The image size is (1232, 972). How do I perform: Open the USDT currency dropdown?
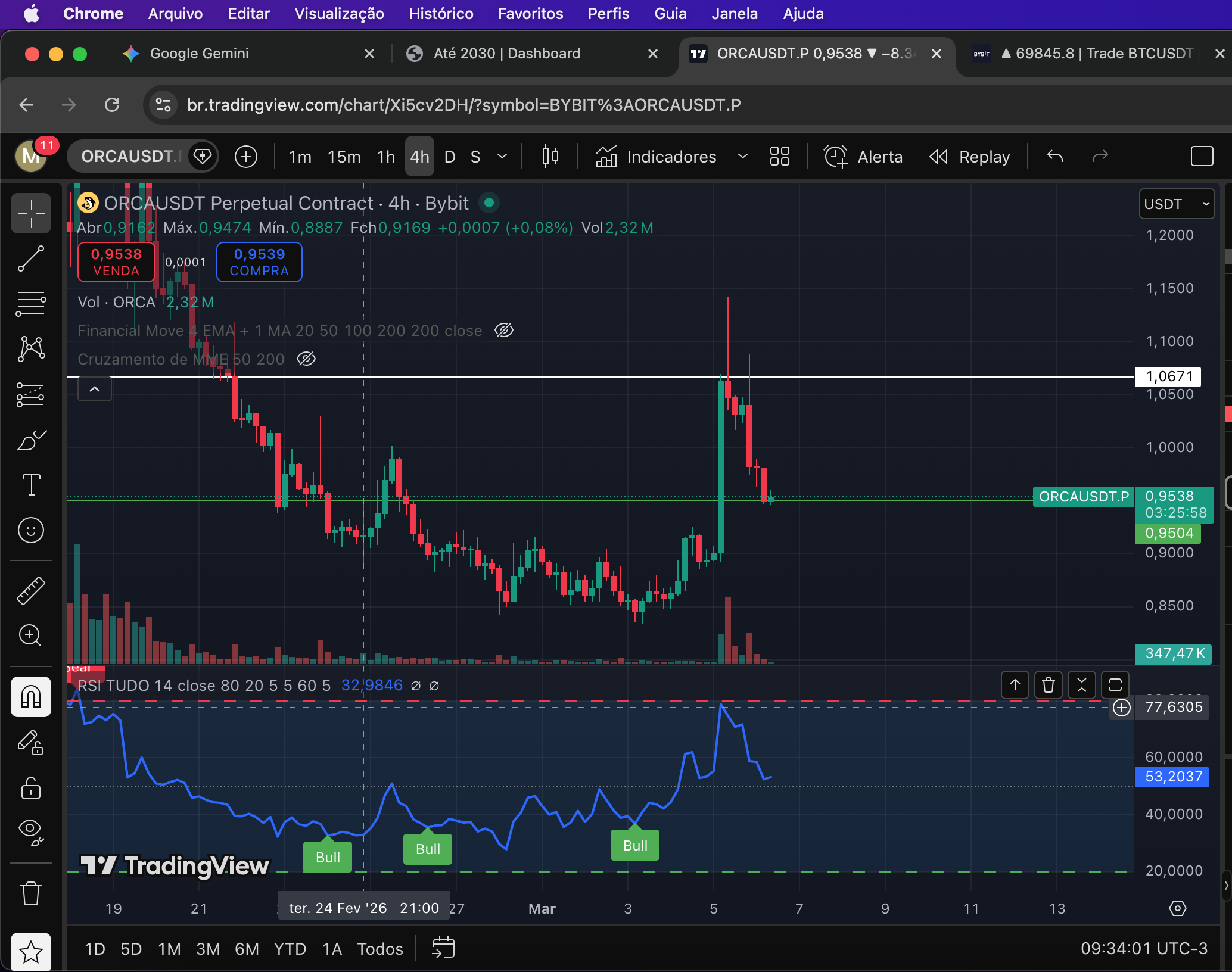[x=1177, y=204]
